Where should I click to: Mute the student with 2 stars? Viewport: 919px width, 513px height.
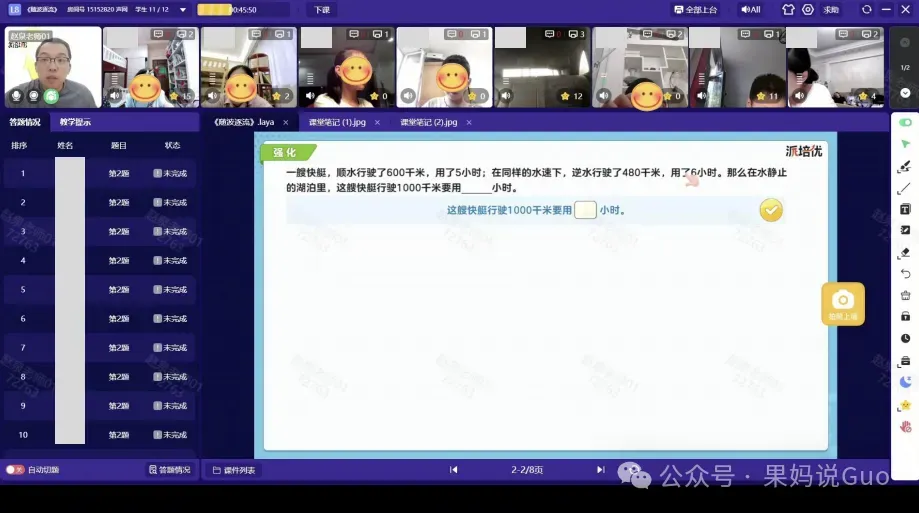click(213, 95)
